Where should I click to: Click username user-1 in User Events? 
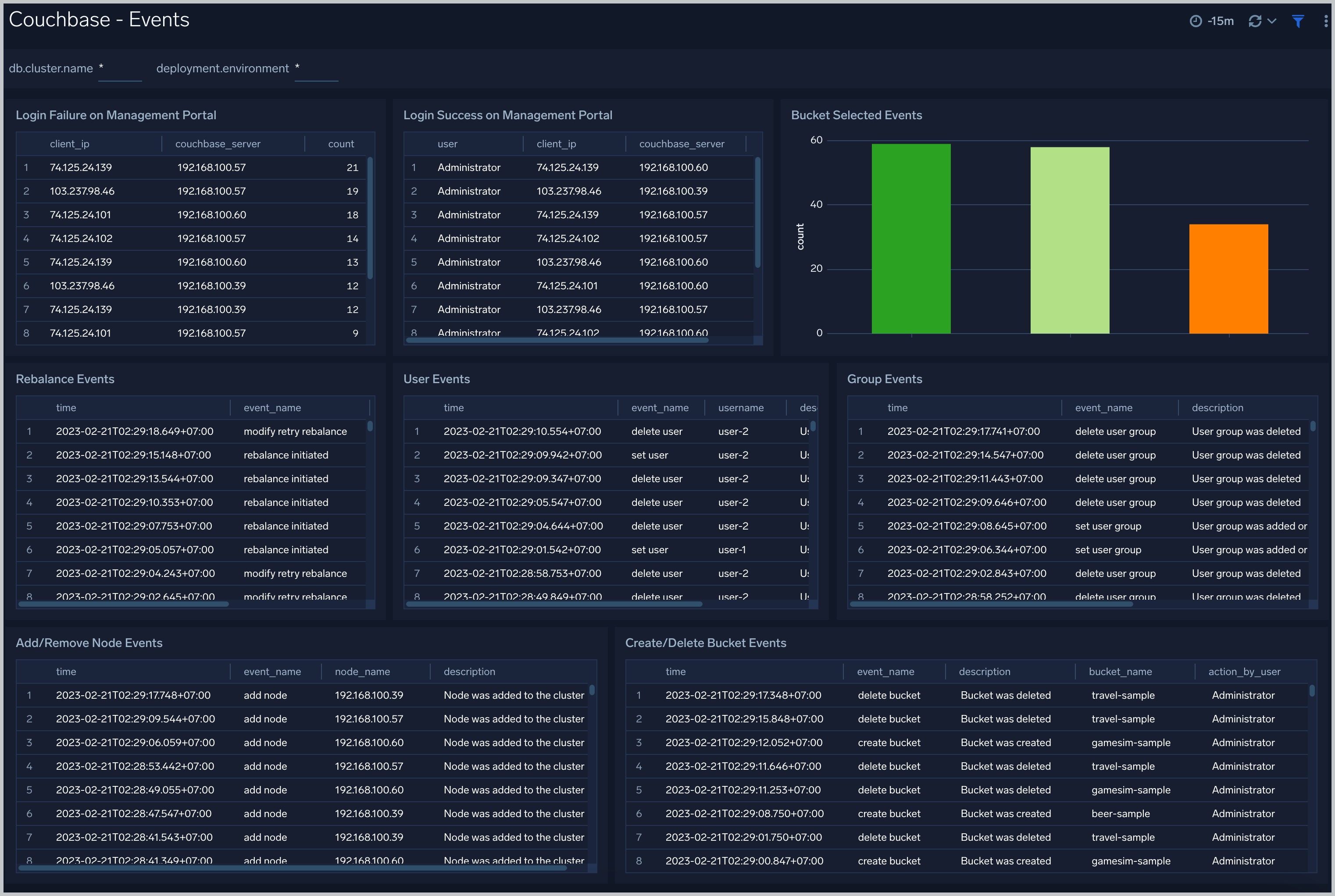tap(732, 550)
